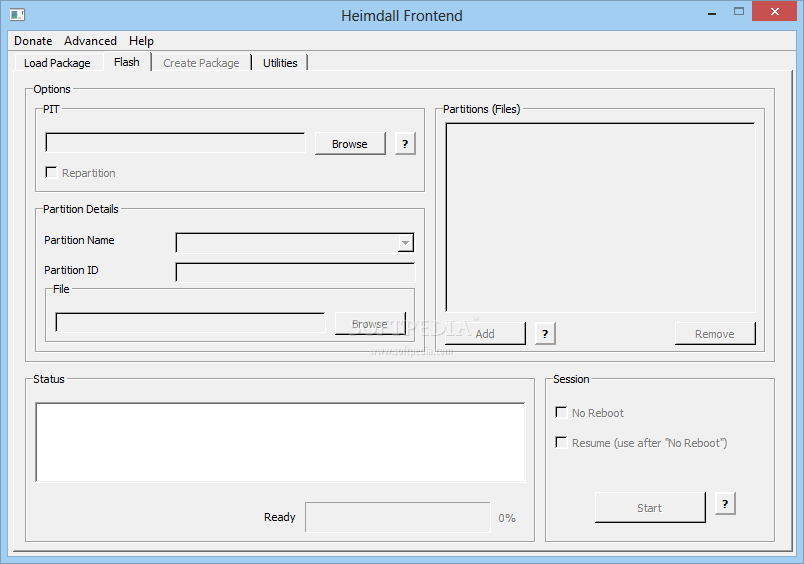This screenshot has width=804, height=564.
Task: Click the Remove partition button
Action: [x=715, y=334]
